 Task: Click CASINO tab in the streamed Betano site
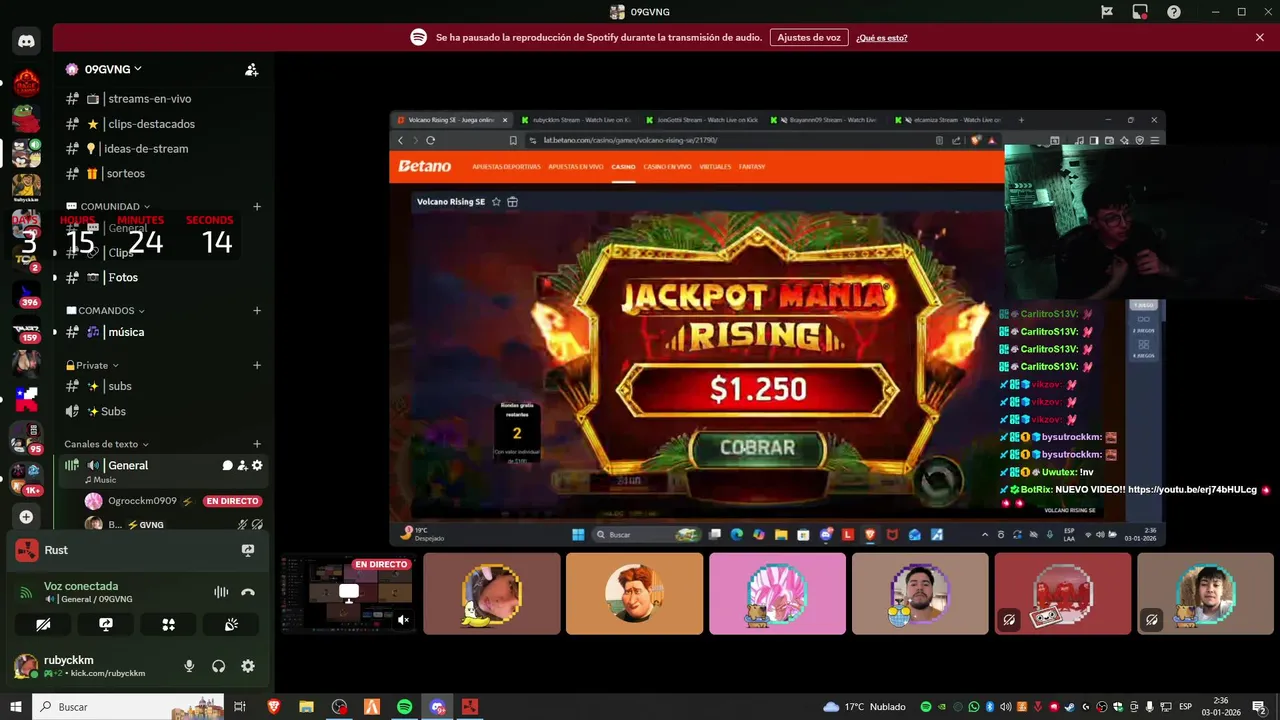pos(623,167)
